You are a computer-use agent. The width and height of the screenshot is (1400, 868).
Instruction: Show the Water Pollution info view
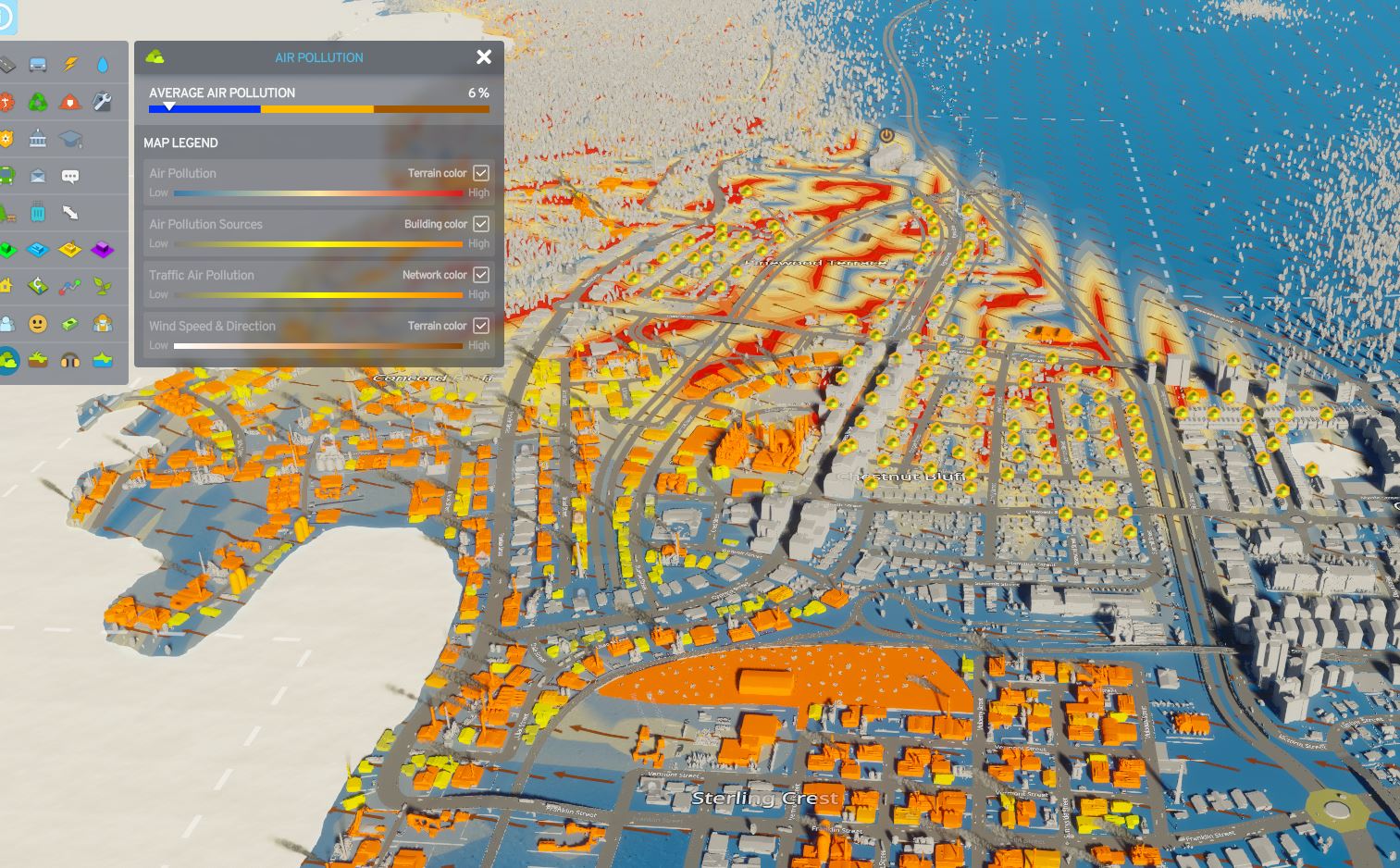103,360
